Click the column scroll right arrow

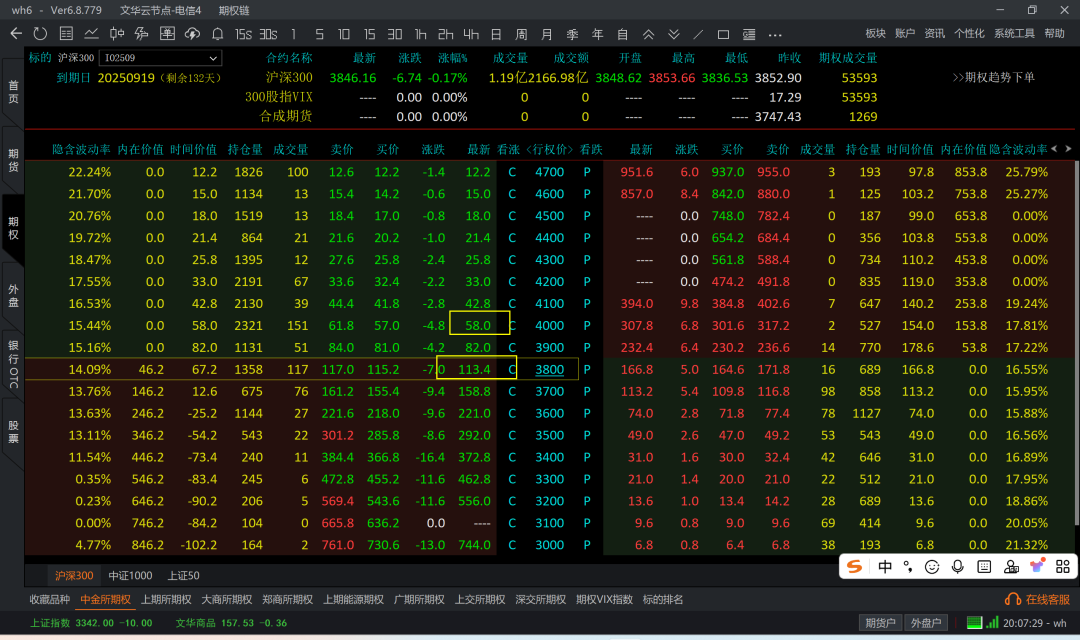pos(1068,149)
